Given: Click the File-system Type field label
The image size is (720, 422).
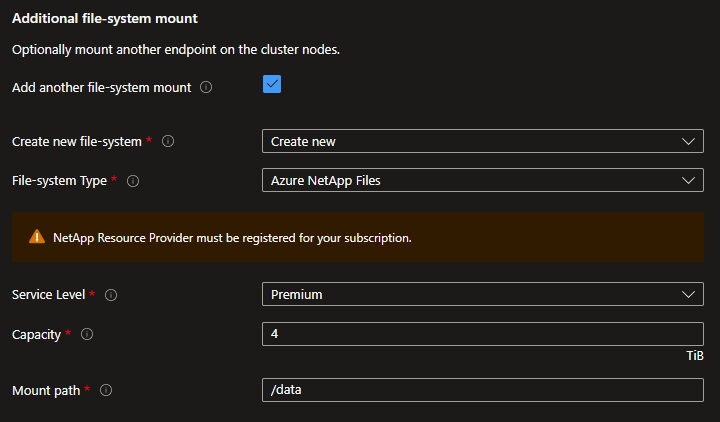Looking at the screenshot, I should tap(60, 181).
